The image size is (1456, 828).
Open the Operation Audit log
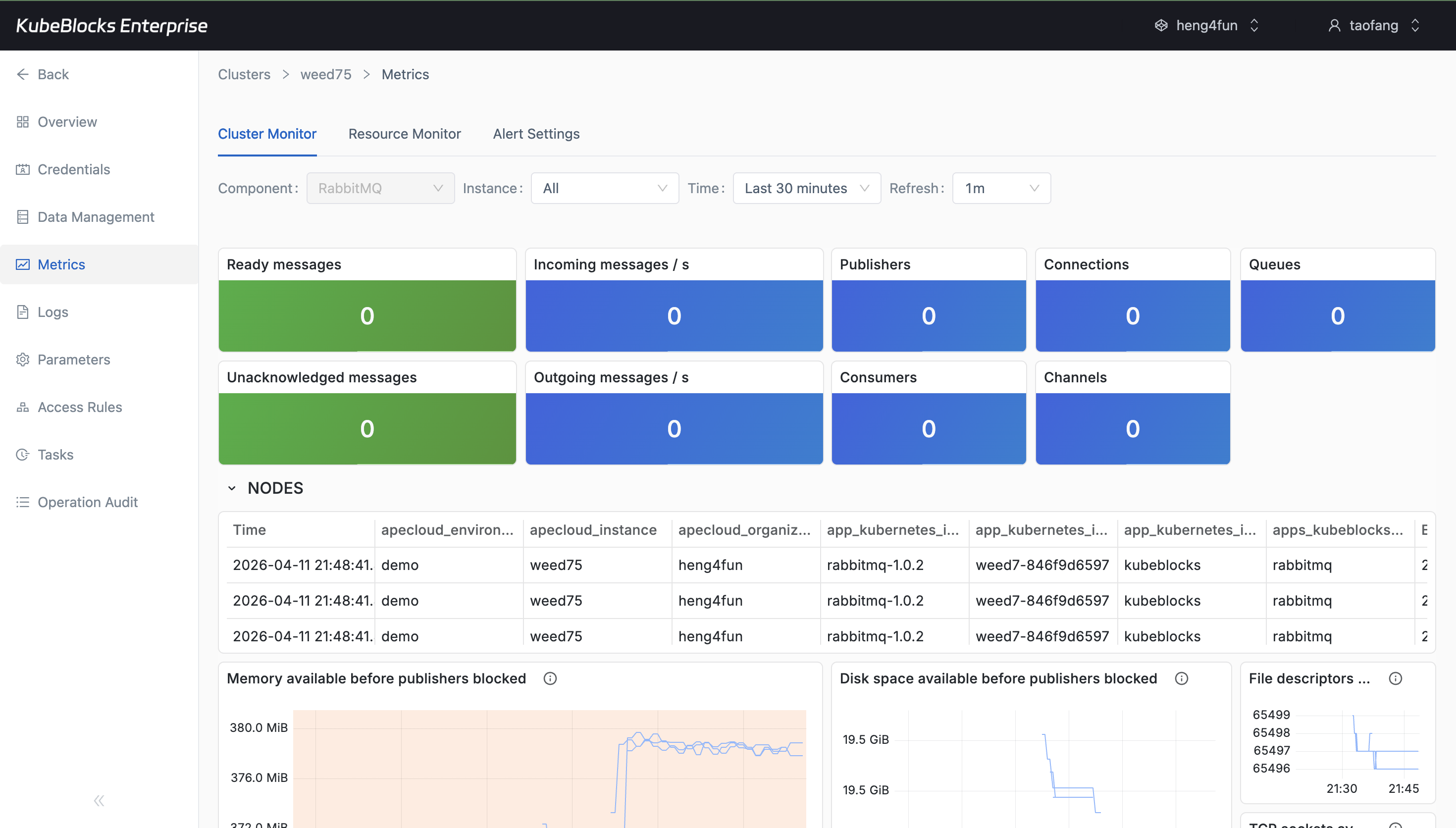88,502
